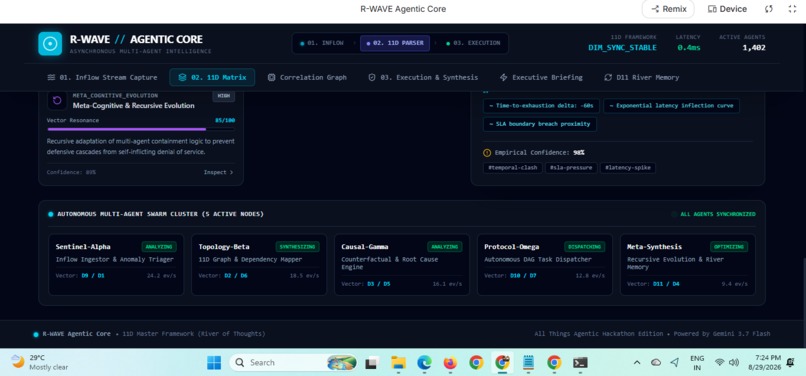Viewport: 806px width, 376px height.
Task: Open the Topology-Beta agent card
Action: [259, 264]
